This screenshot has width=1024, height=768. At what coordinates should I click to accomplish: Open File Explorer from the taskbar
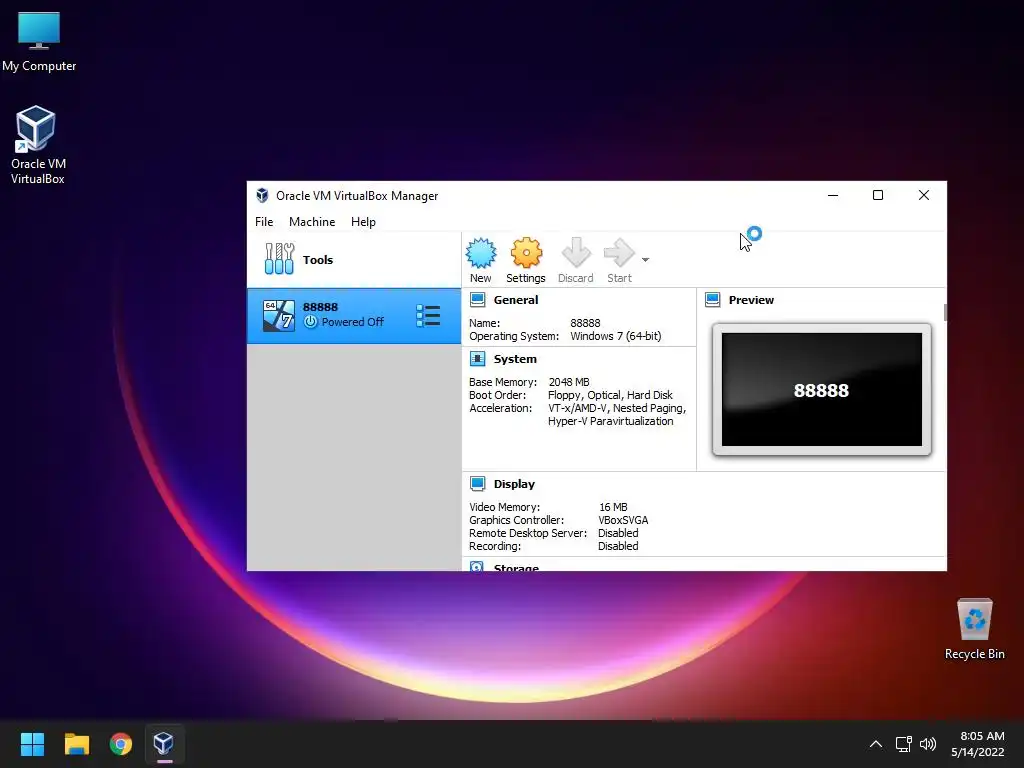(x=76, y=744)
